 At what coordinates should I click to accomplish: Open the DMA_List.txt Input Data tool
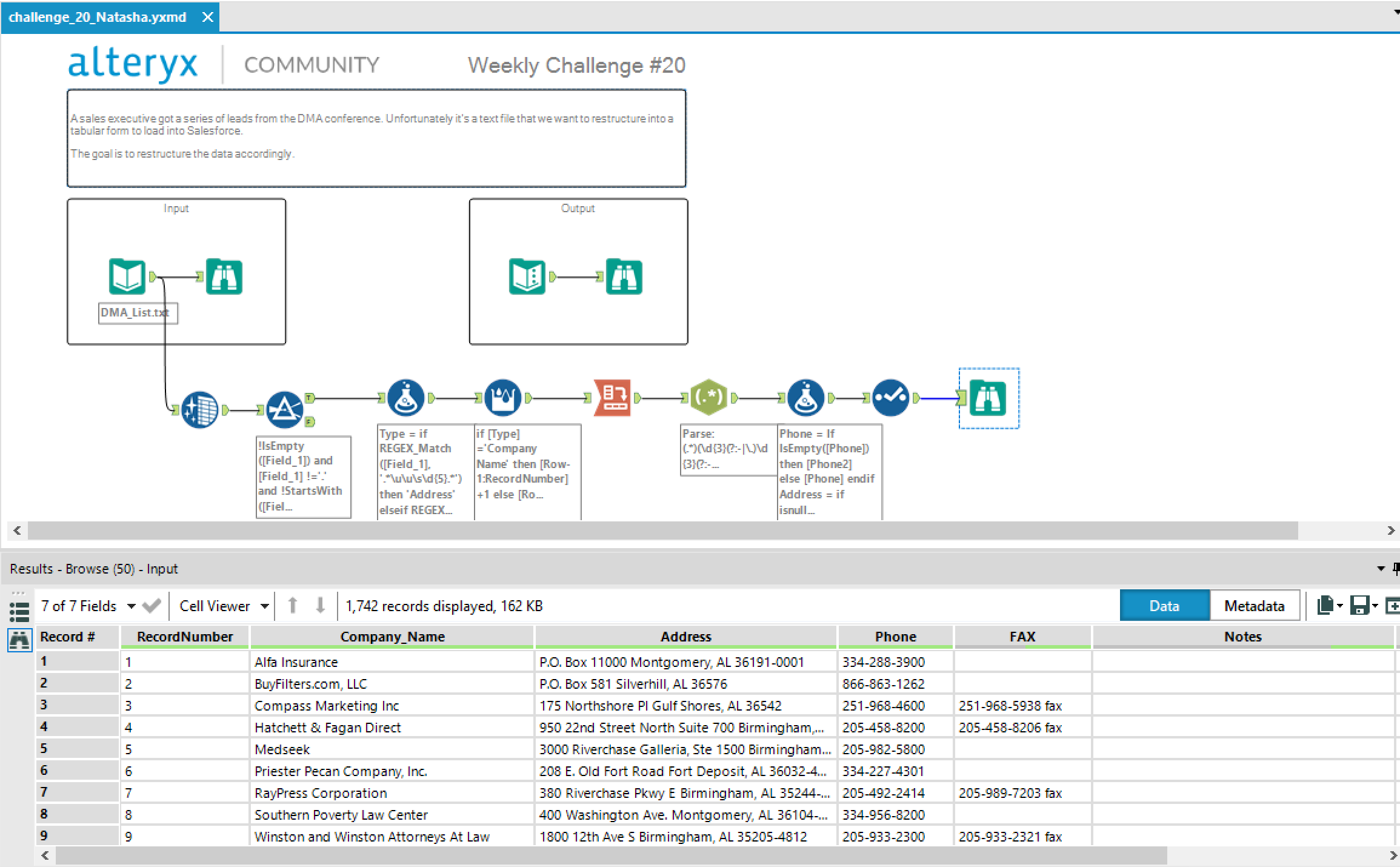click(127, 276)
